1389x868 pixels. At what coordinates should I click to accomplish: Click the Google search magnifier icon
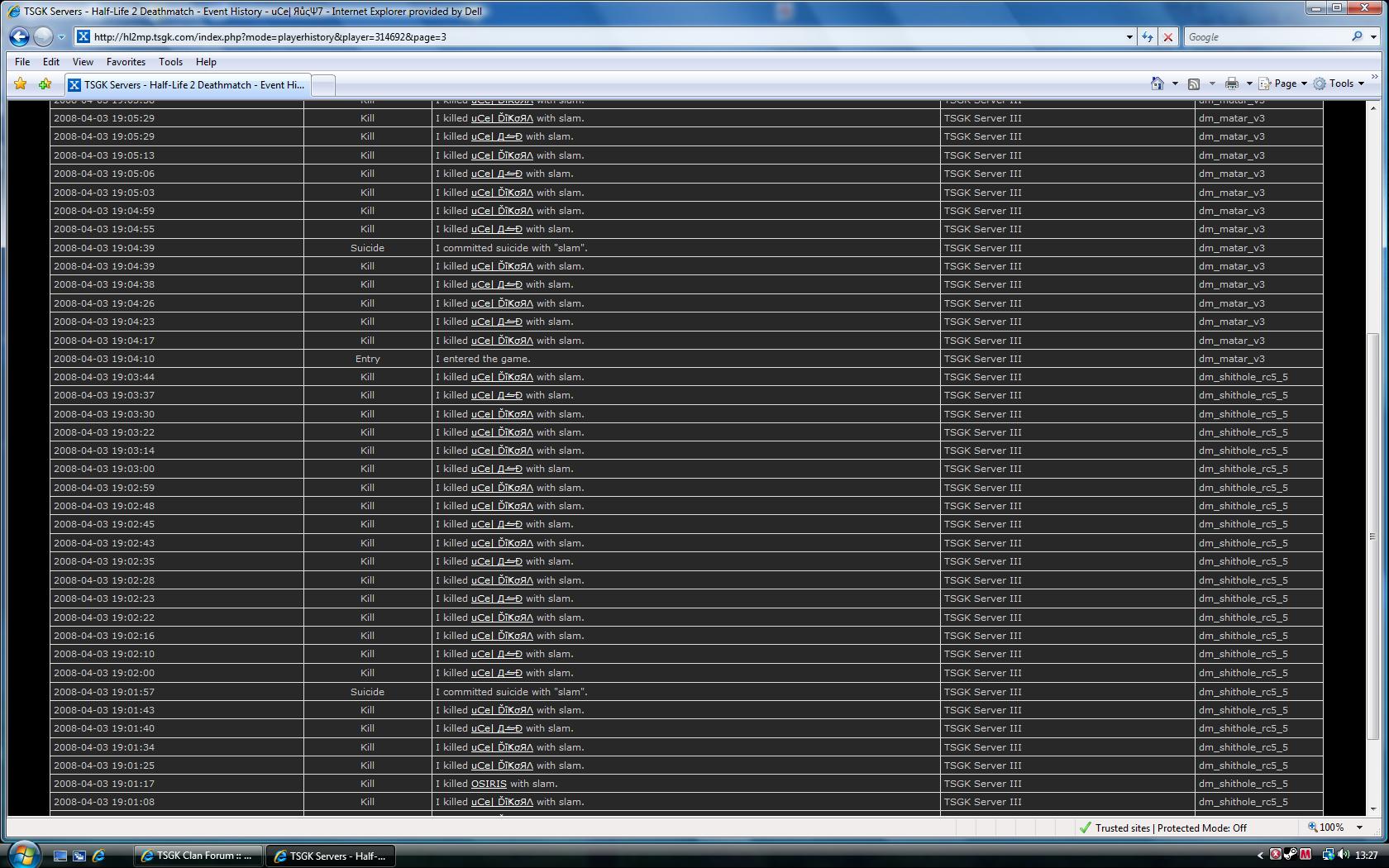(x=1357, y=36)
